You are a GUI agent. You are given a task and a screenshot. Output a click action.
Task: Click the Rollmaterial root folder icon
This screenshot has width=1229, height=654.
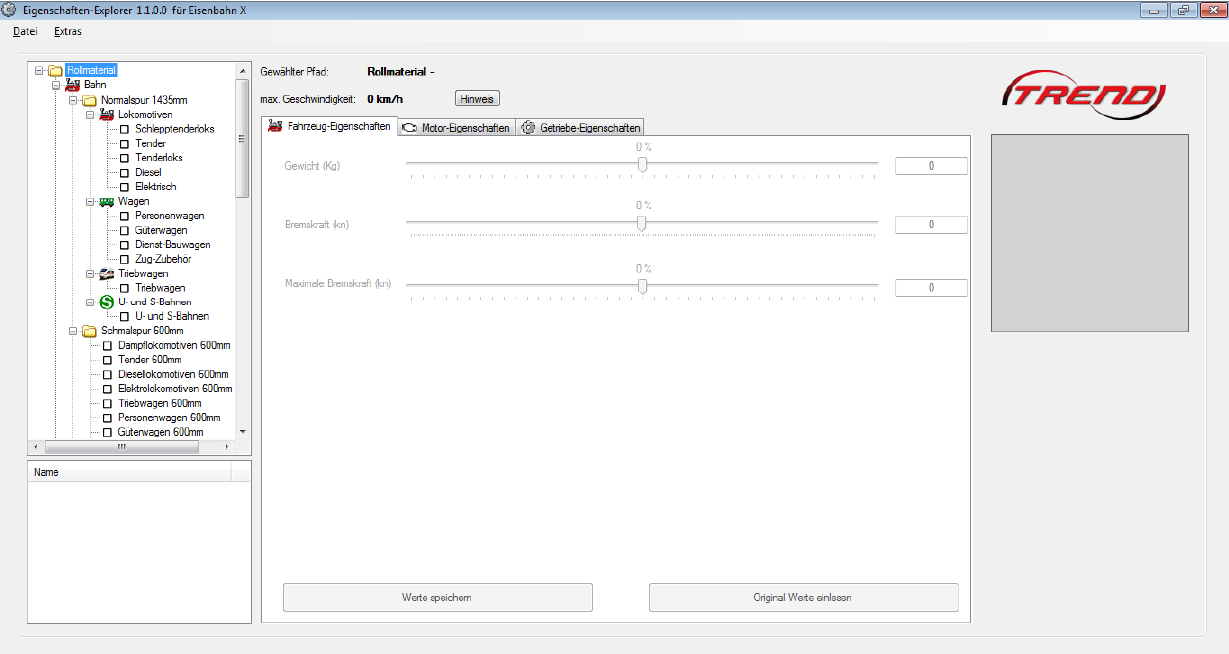pos(55,71)
